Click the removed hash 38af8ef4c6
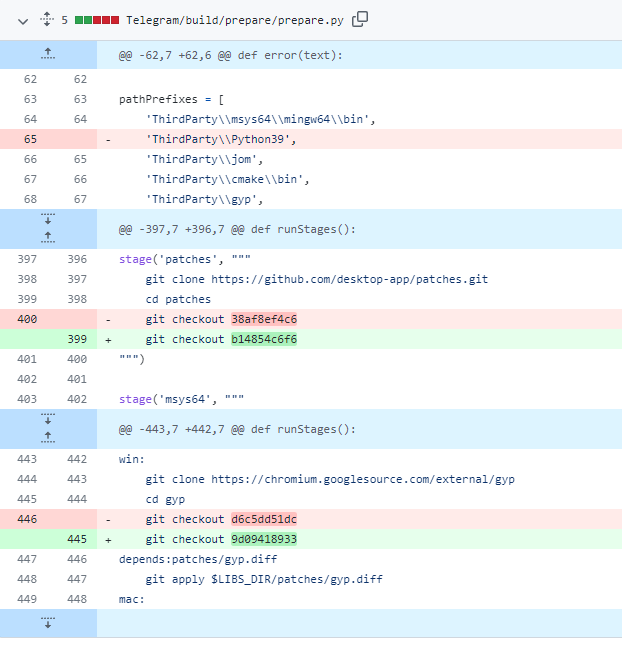Viewport: 622px width, 646px height. tap(264, 319)
